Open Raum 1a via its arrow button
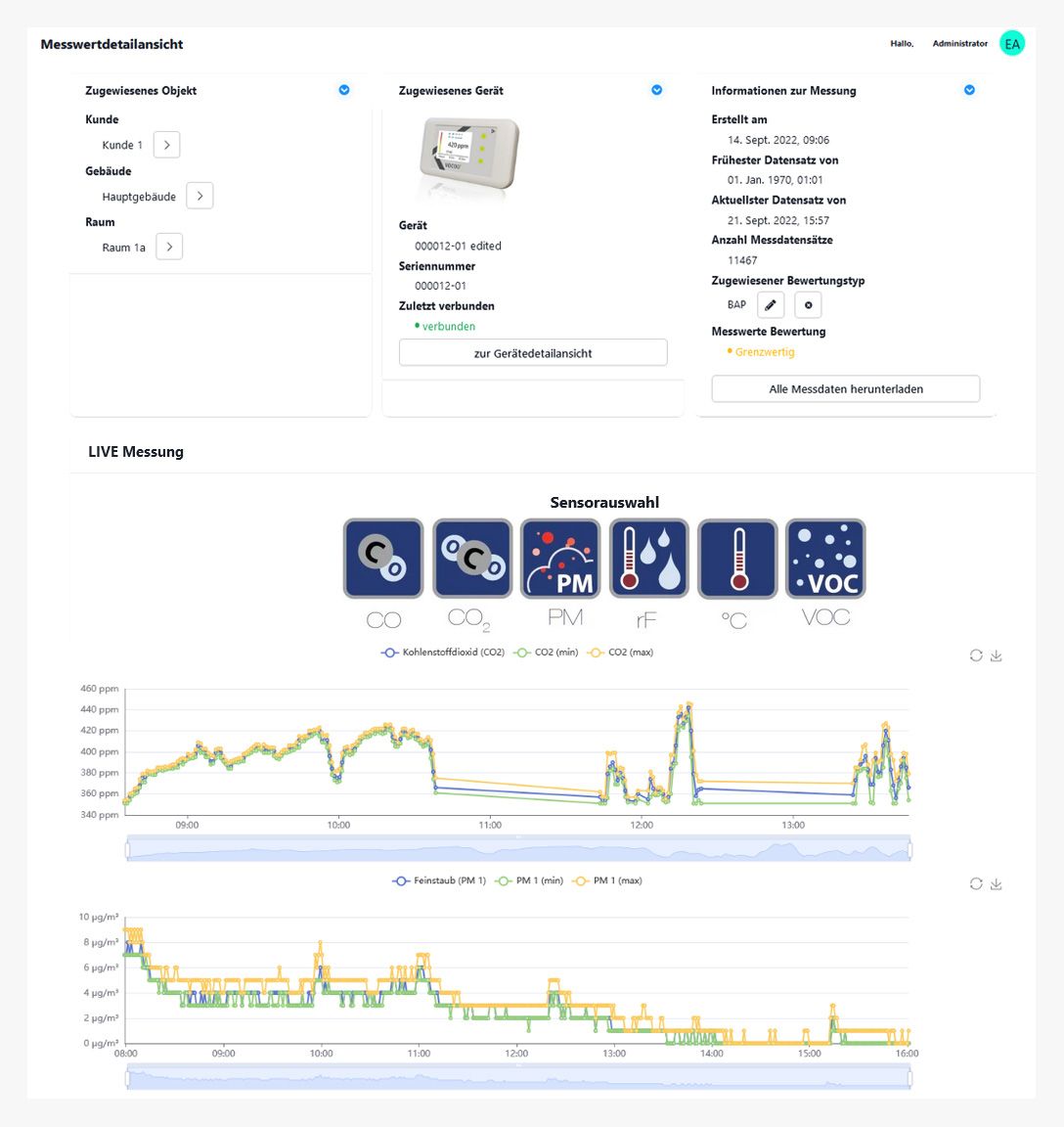 pos(169,247)
